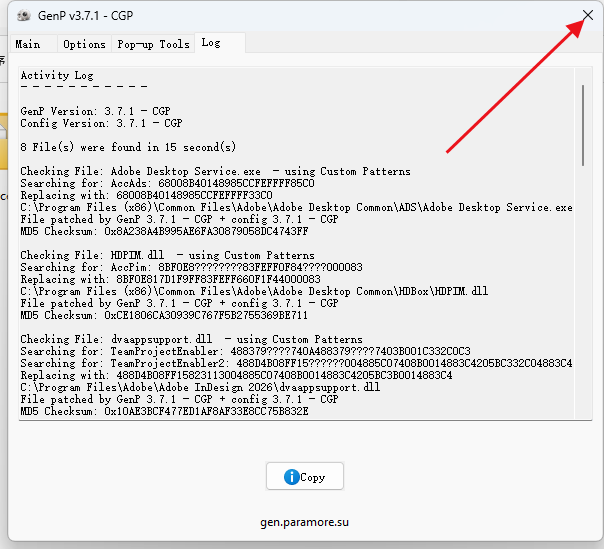Click 'MD5 Checksum: 0x8A238A4B995AE6FA30879058DC4743FF'
Viewport: 604px width, 549px height.
click(x=164, y=231)
